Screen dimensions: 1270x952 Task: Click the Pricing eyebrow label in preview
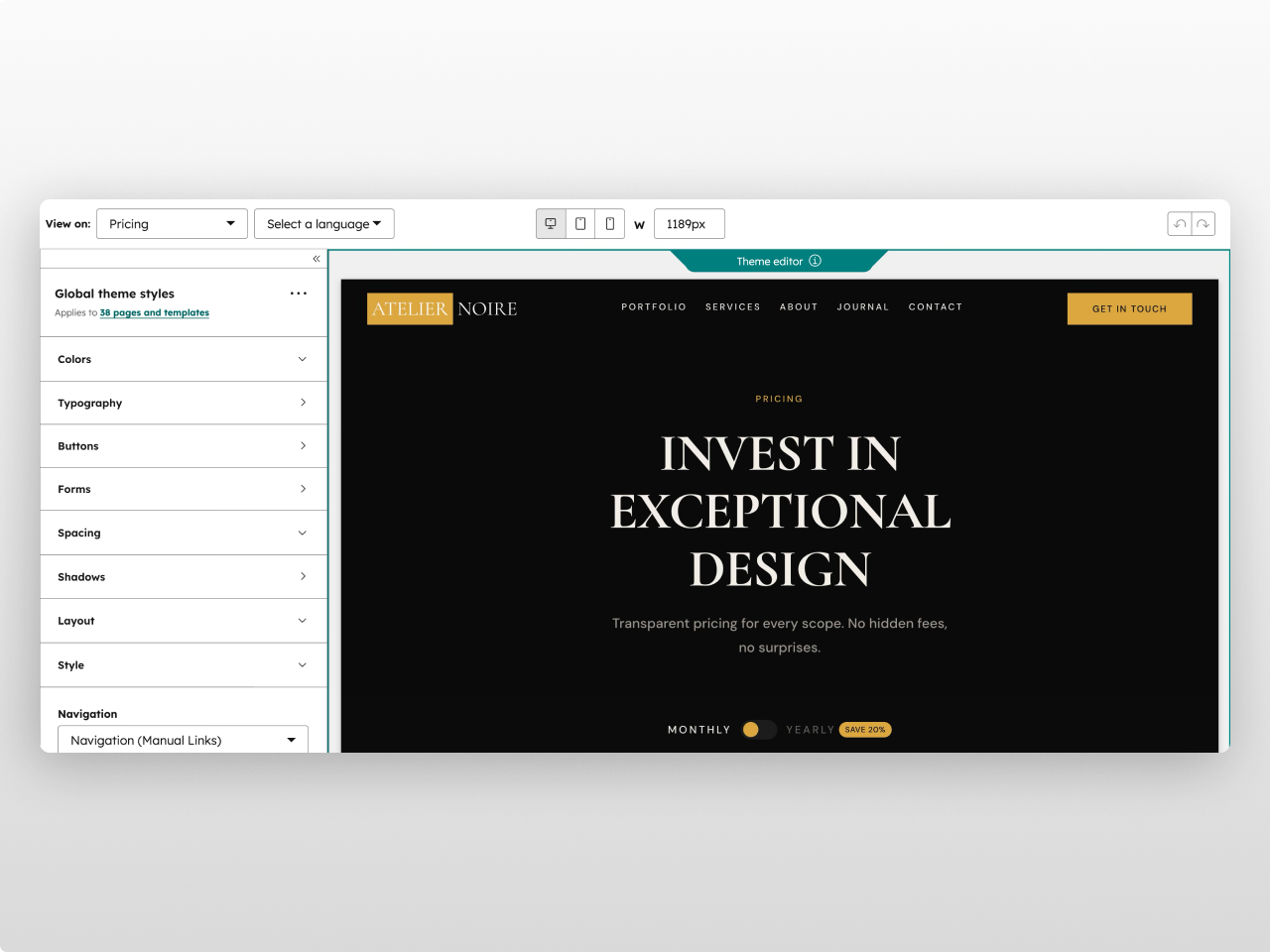coord(779,399)
